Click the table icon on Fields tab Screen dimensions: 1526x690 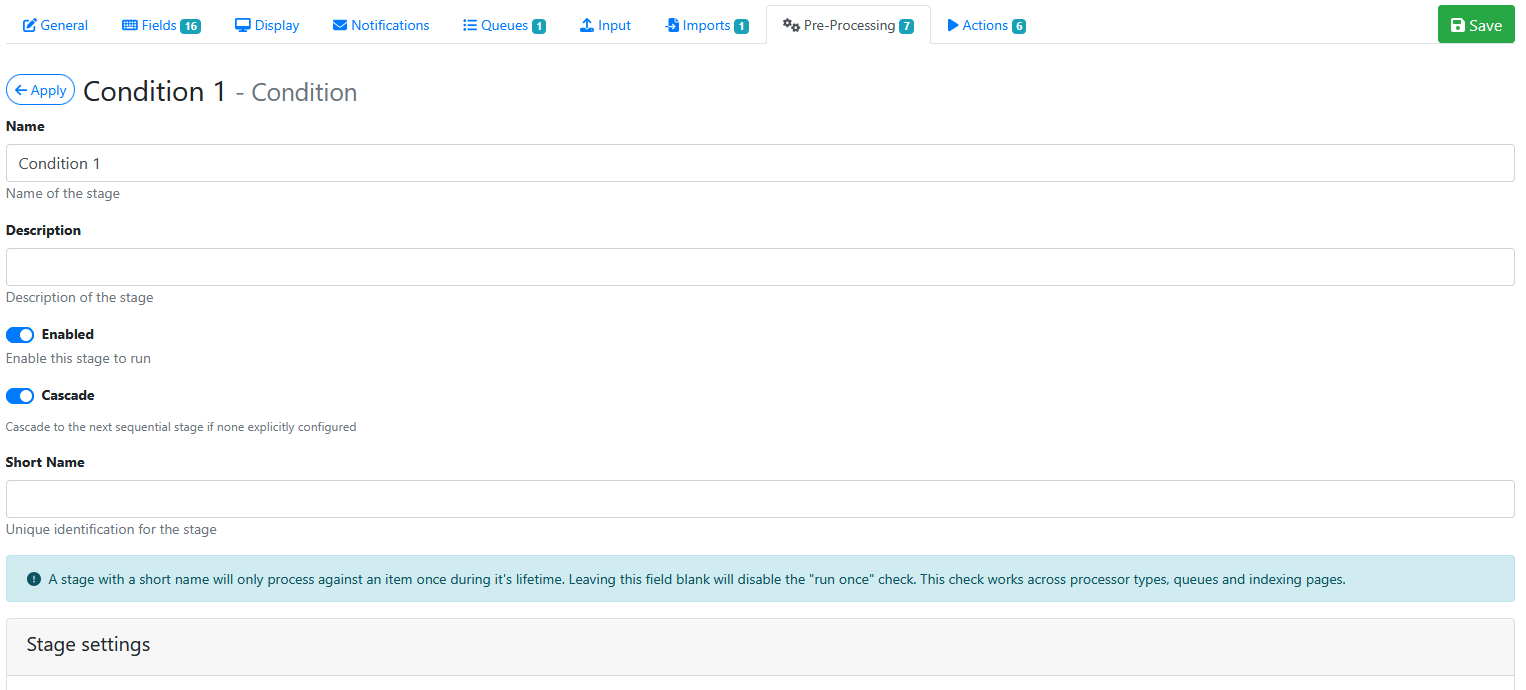[130, 25]
